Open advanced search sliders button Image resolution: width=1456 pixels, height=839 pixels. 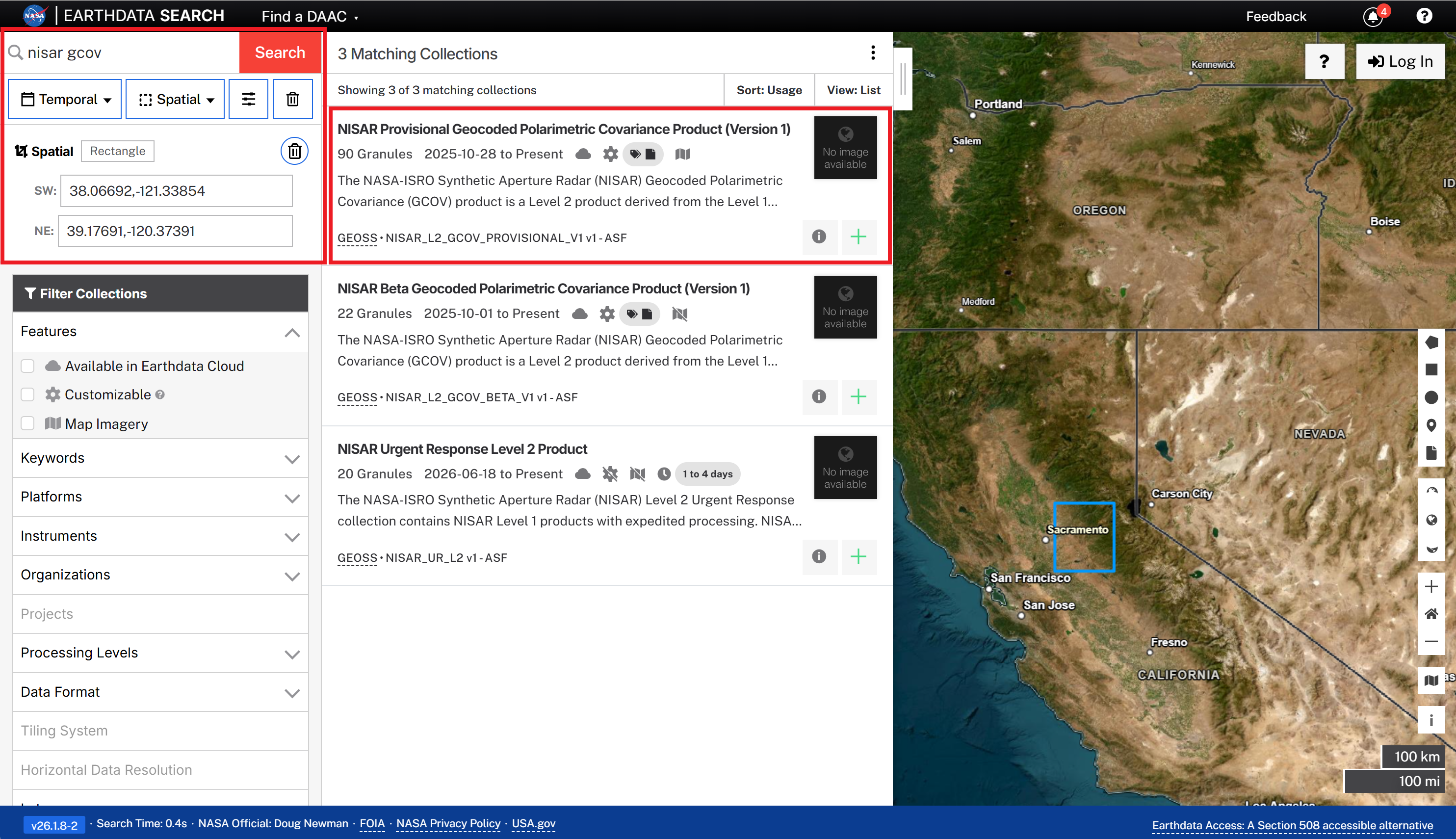coord(248,99)
